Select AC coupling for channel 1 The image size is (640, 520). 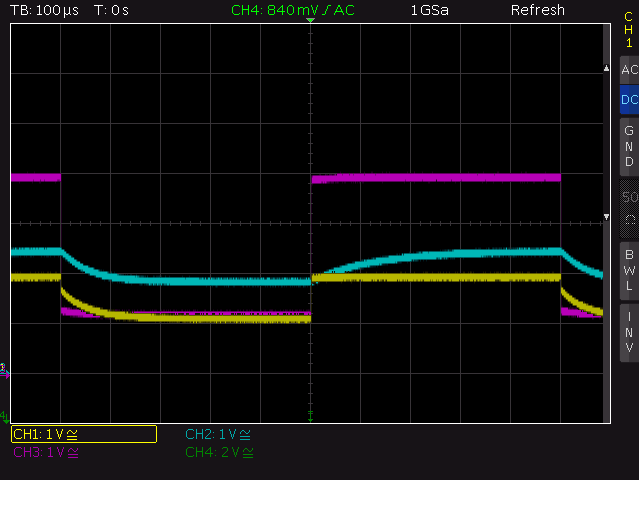(629, 70)
